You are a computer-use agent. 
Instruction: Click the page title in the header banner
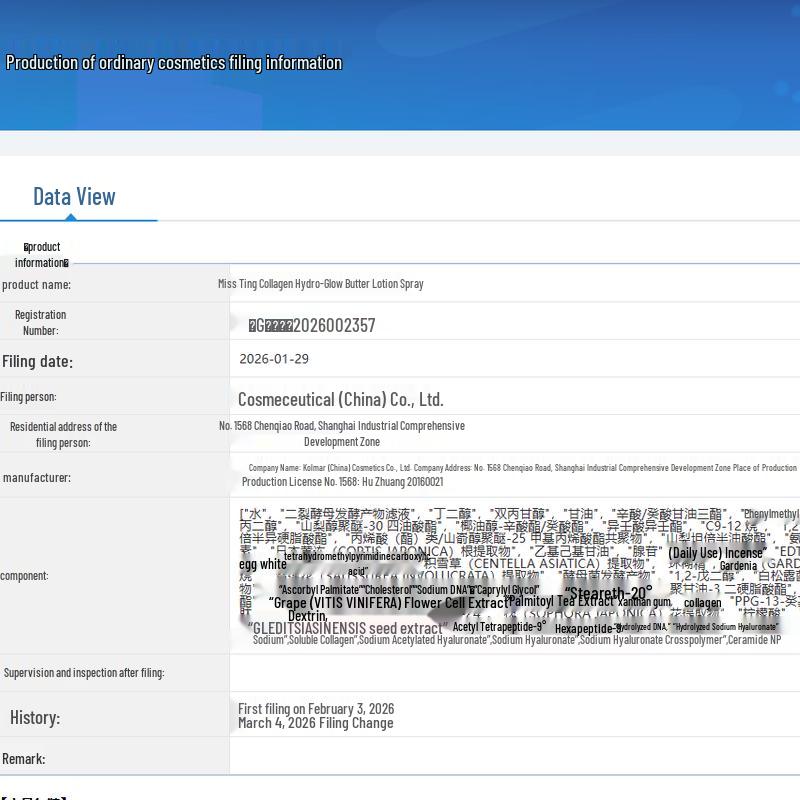coord(174,63)
